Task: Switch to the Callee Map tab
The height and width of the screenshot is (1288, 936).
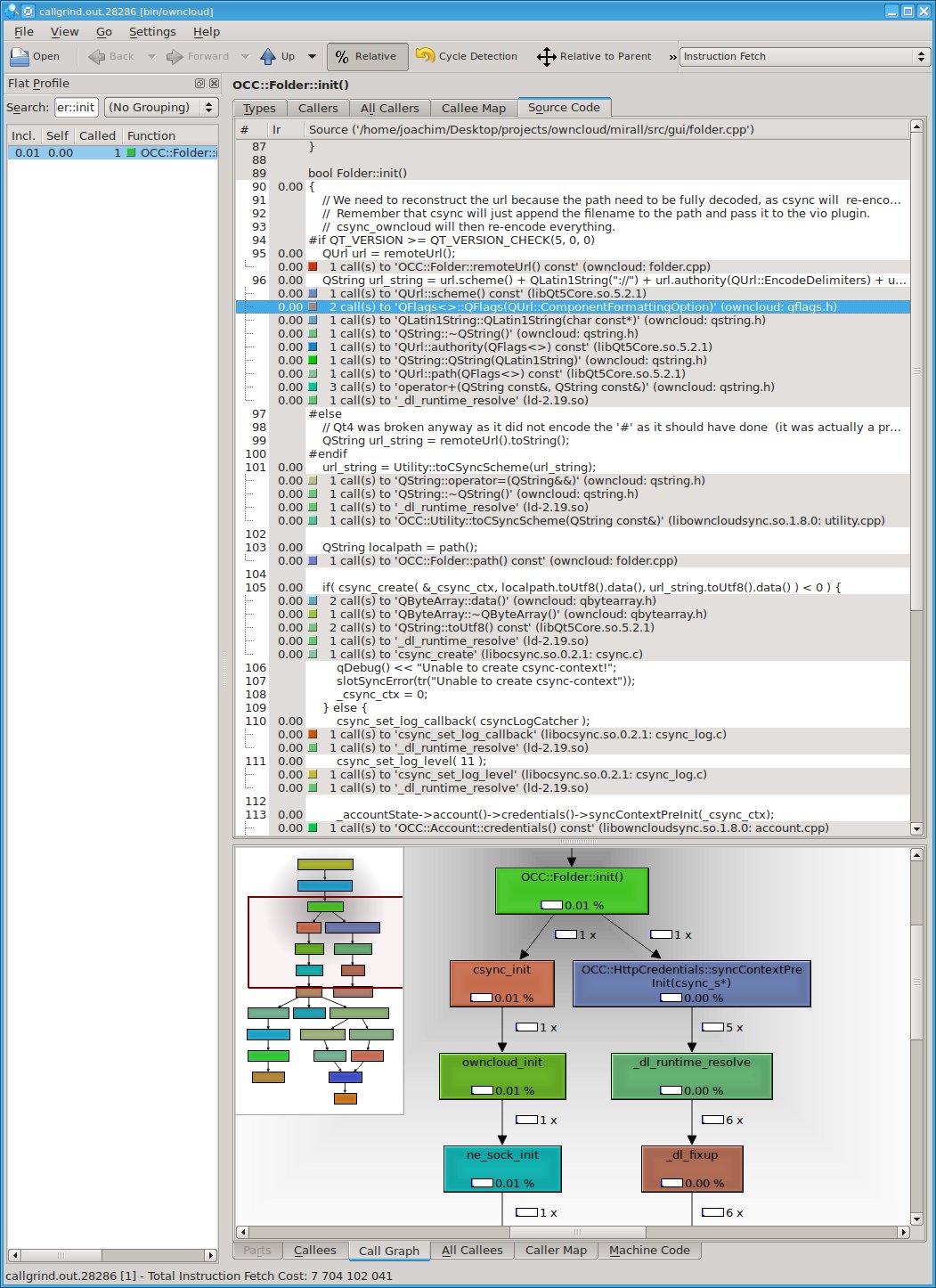Action: [x=473, y=108]
